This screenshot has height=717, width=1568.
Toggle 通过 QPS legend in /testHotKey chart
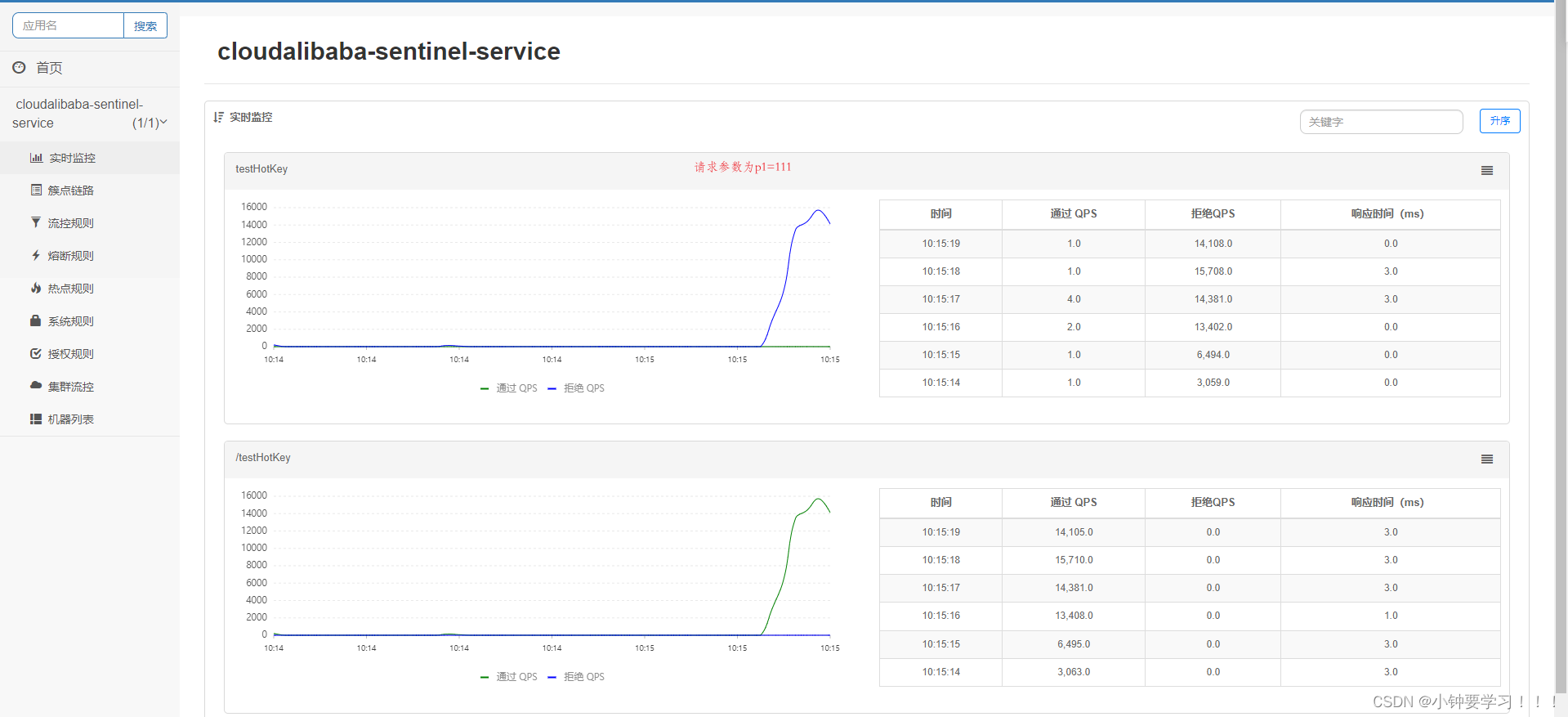tap(509, 677)
